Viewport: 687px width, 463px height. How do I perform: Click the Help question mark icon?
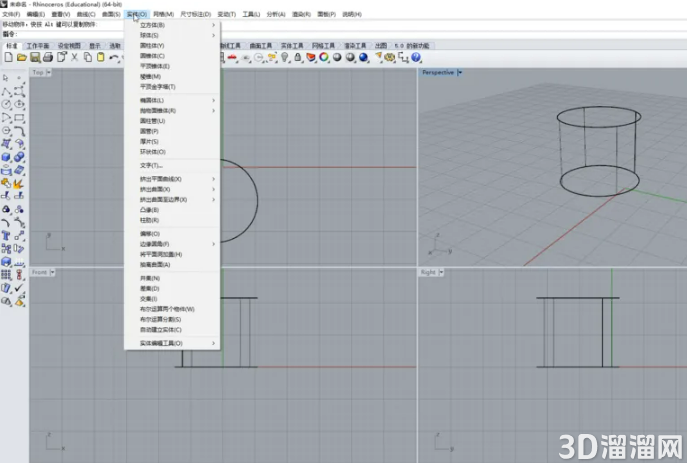click(416, 57)
